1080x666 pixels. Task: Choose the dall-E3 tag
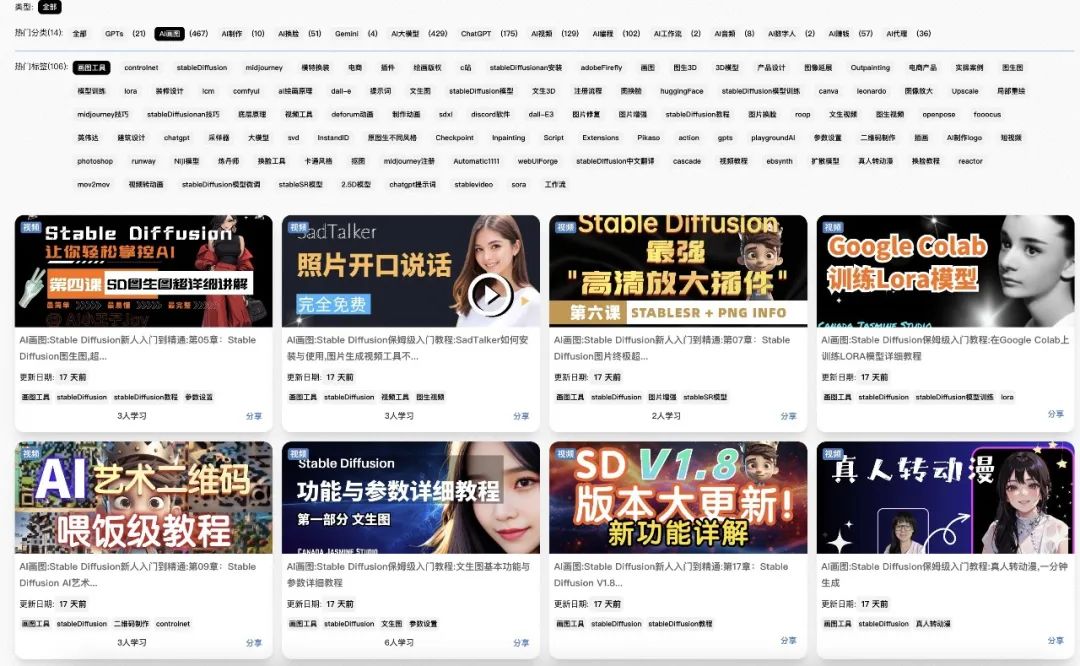pyautogui.click(x=541, y=114)
